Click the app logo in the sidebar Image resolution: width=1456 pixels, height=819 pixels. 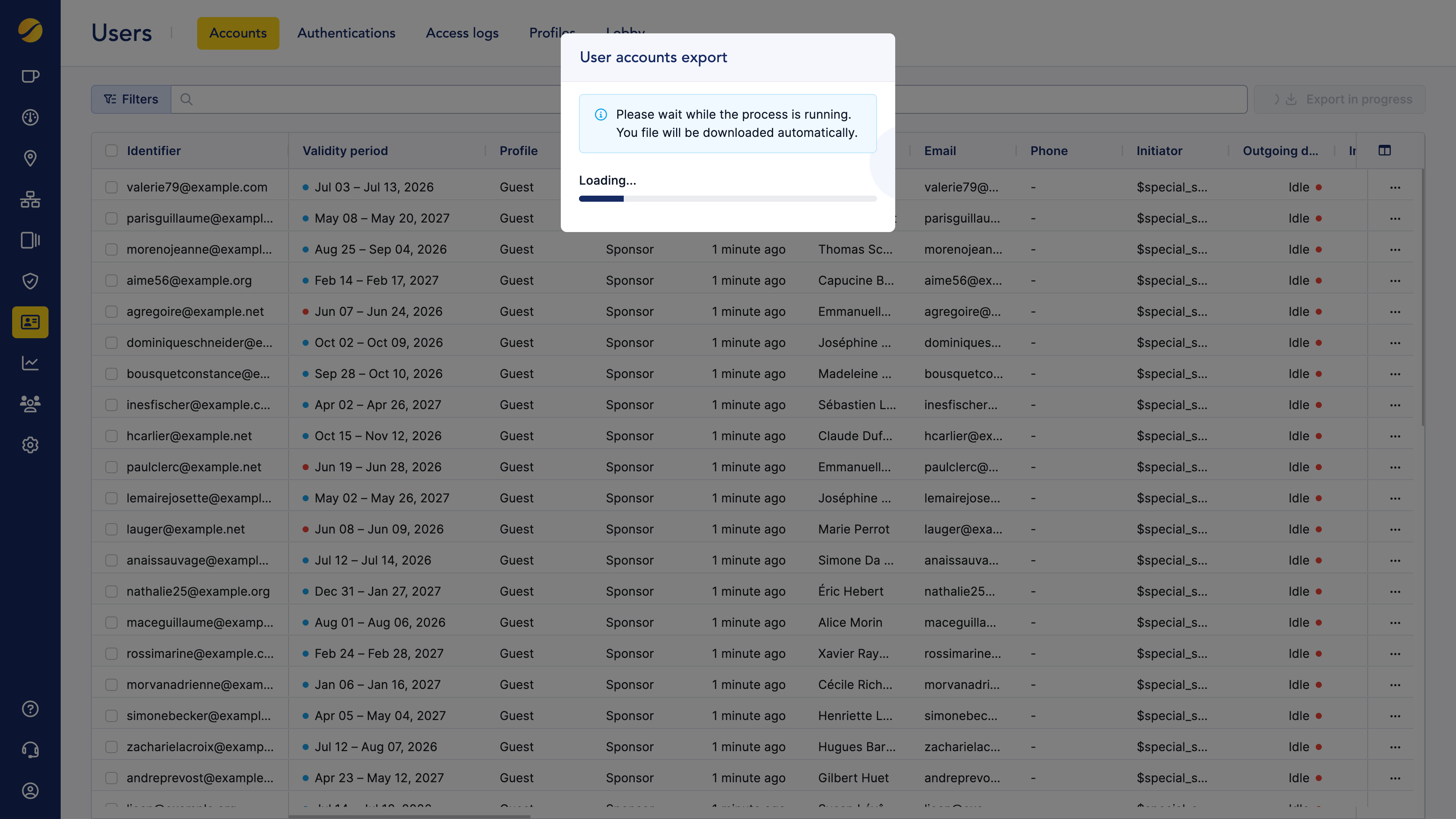click(x=30, y=30)
